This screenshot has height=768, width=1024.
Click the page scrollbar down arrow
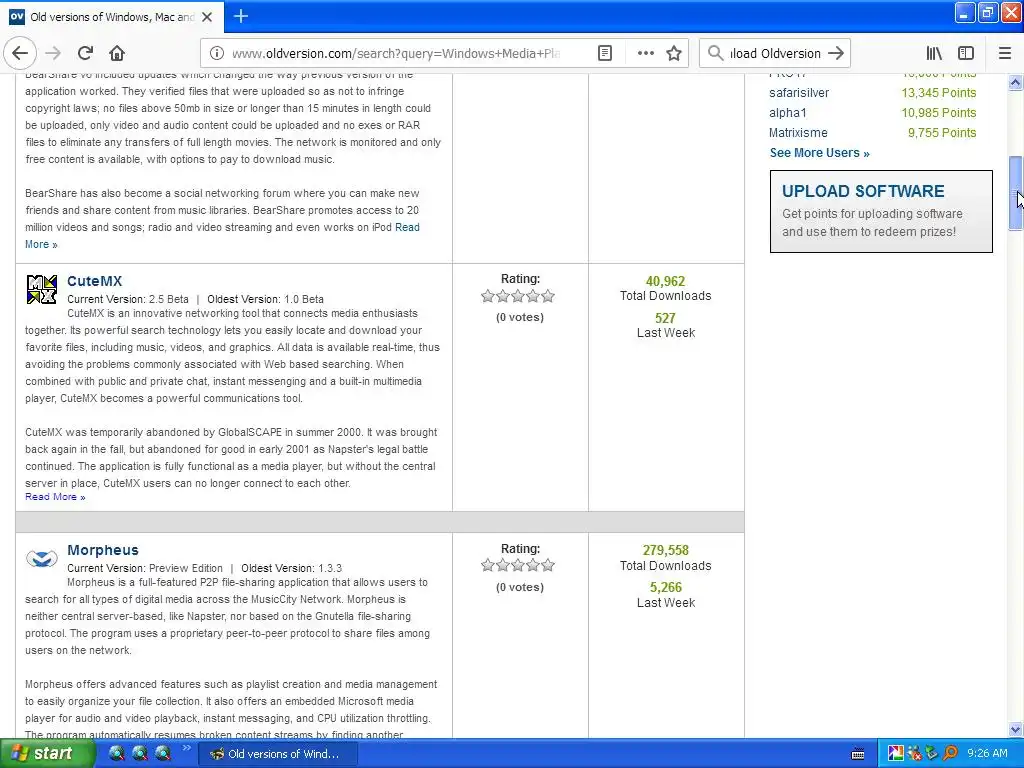click(x=1015, y=730)
